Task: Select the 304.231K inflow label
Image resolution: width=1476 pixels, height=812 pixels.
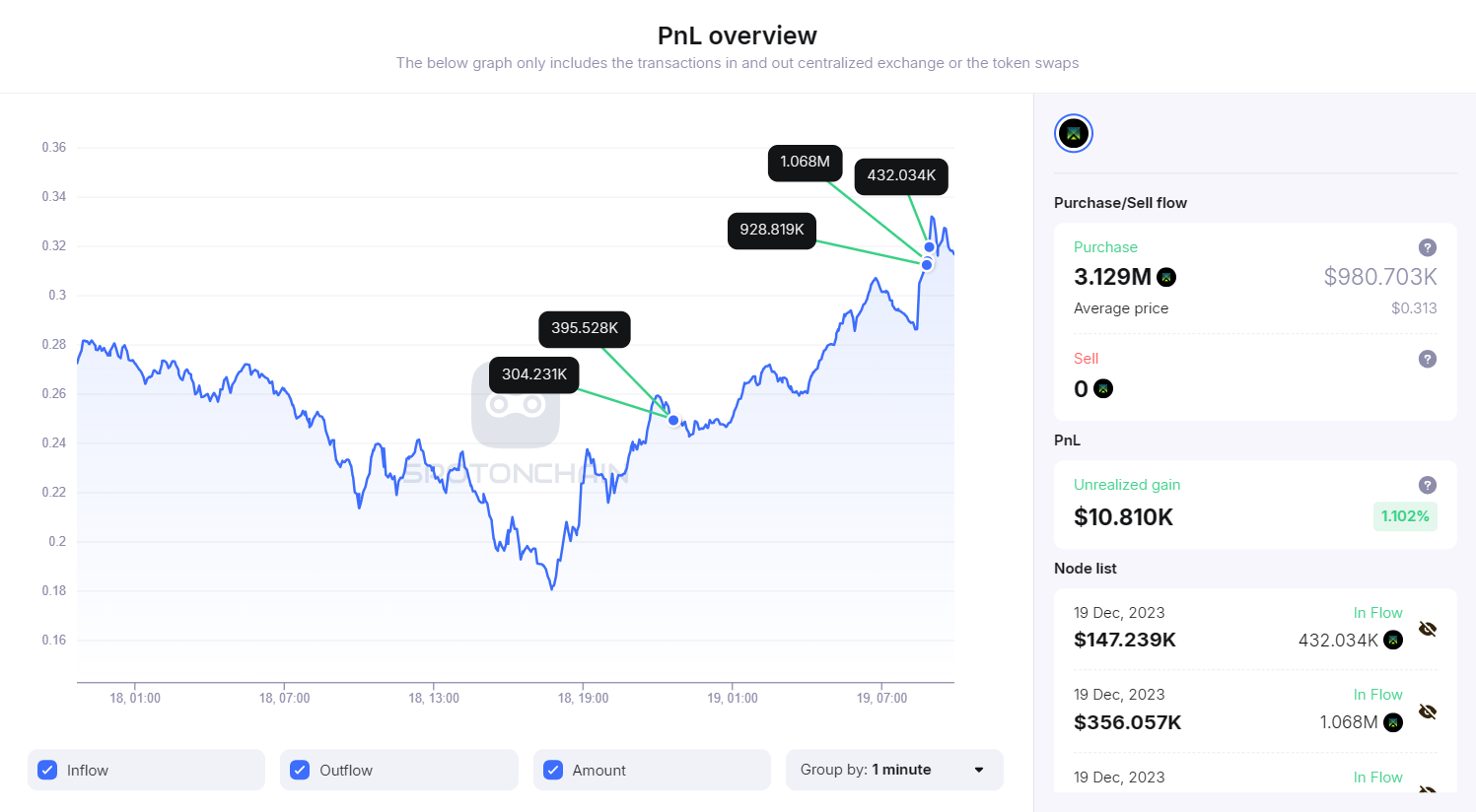Action: coord(533,374)
